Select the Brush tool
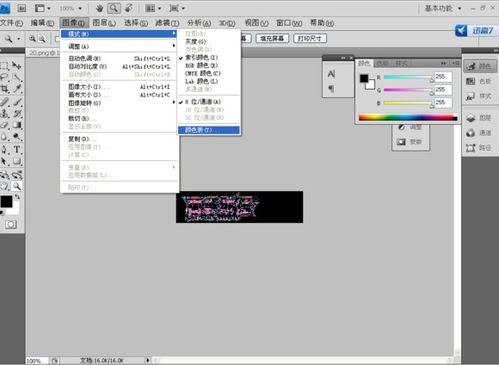The width and height of the screenshot is (499, 365). [17, 102]
